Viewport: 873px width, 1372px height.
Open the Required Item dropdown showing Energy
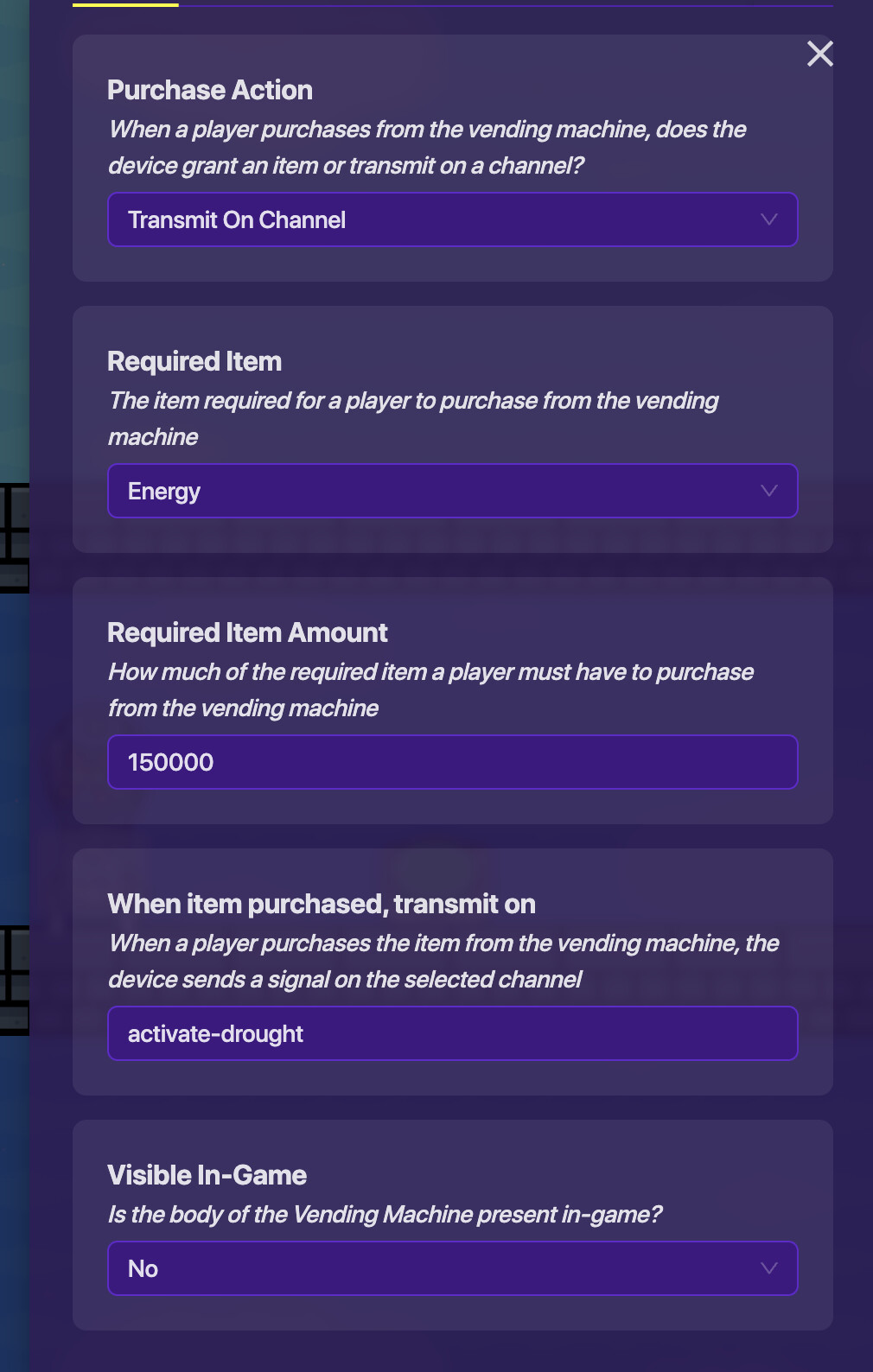tap(451, 491)
